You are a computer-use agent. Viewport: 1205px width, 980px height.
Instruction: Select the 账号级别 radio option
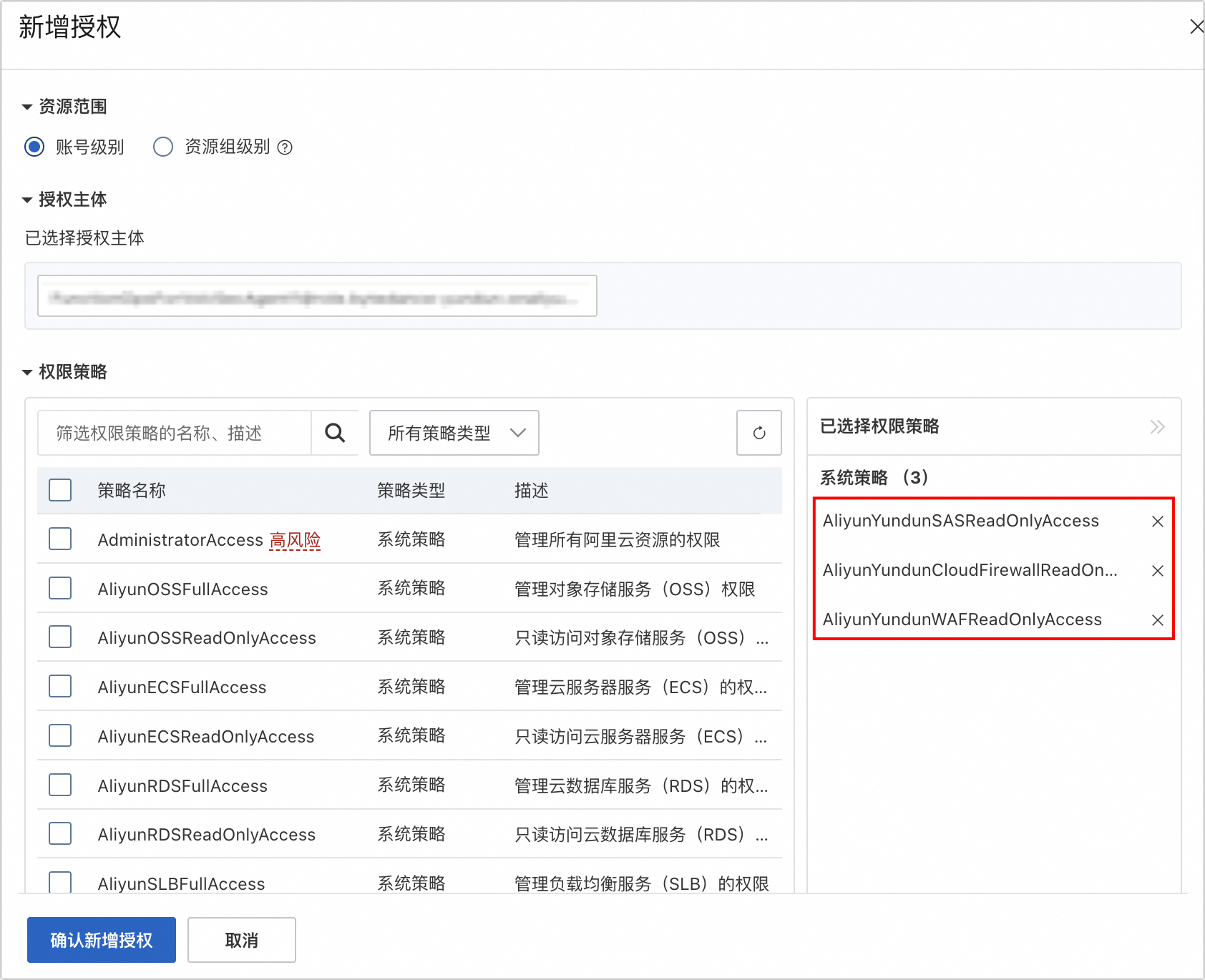(x=34, y=147)
